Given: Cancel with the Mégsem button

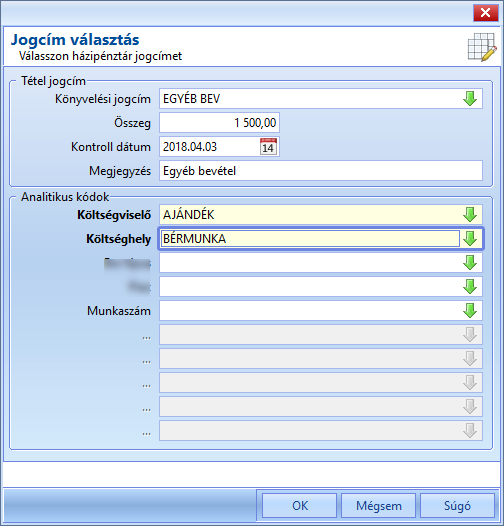Looking at the screenshot, I should (x=379, y=506).
